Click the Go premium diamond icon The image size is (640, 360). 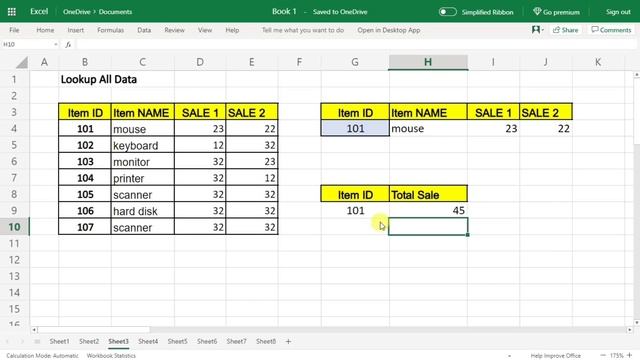pos(537,11)
